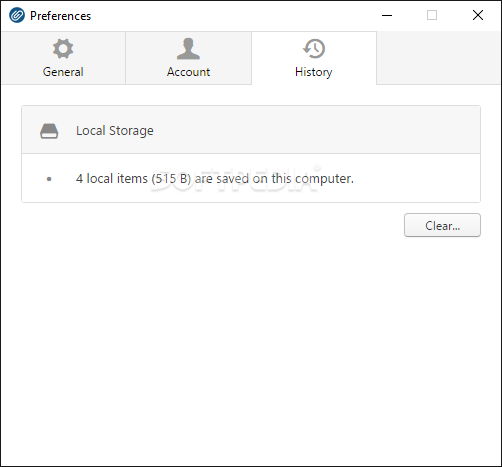Click the "(515 B)" size text
Screen dimensions: 502x467
(171, 179)
